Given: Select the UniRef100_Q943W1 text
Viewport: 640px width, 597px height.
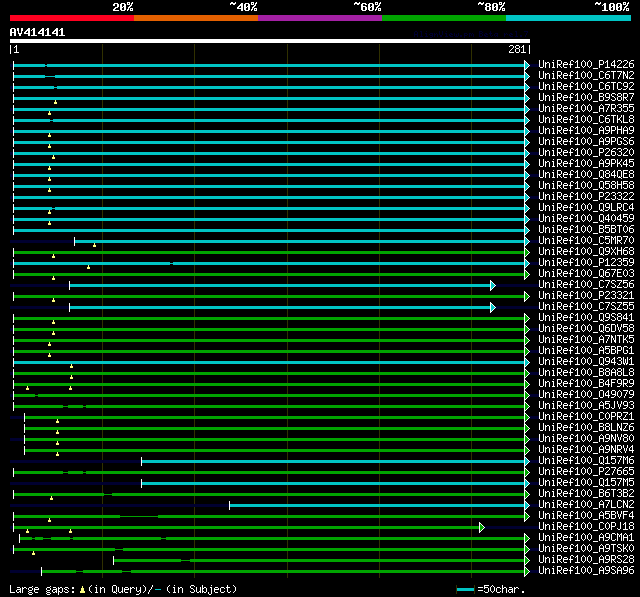Looking at the screenshot, I should [586, 362].
